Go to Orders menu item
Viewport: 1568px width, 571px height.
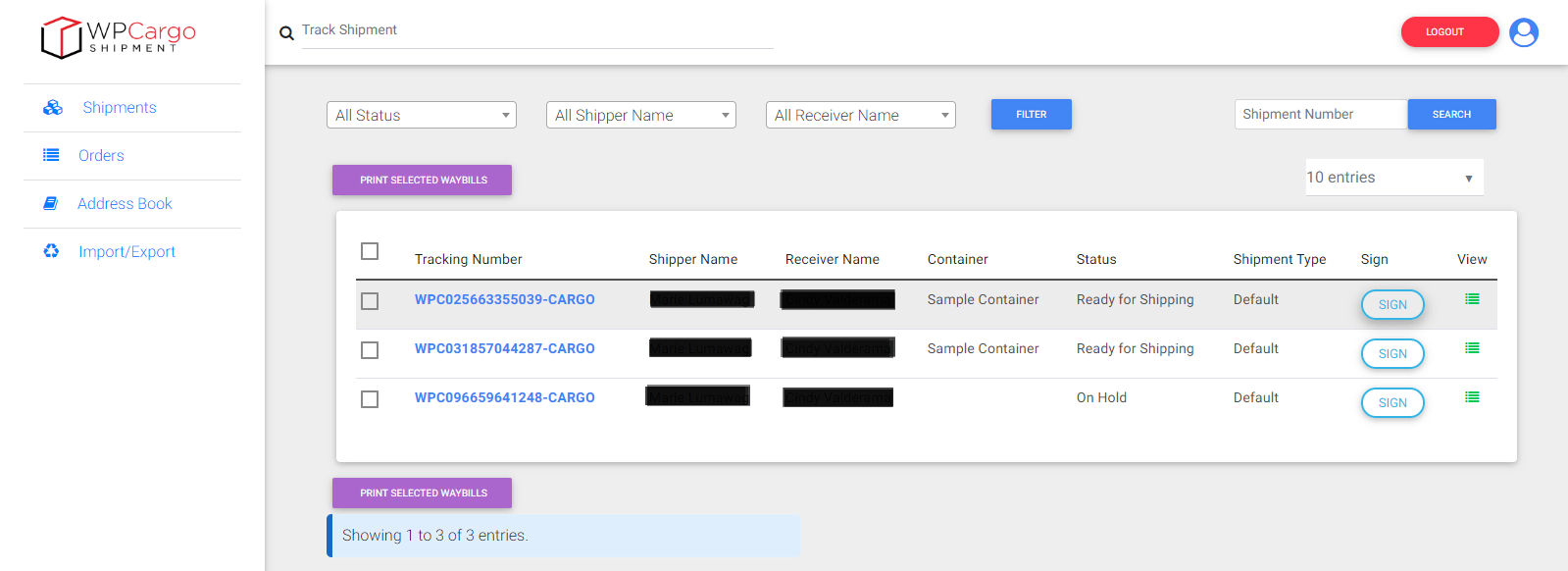click(x=101, y=156)
